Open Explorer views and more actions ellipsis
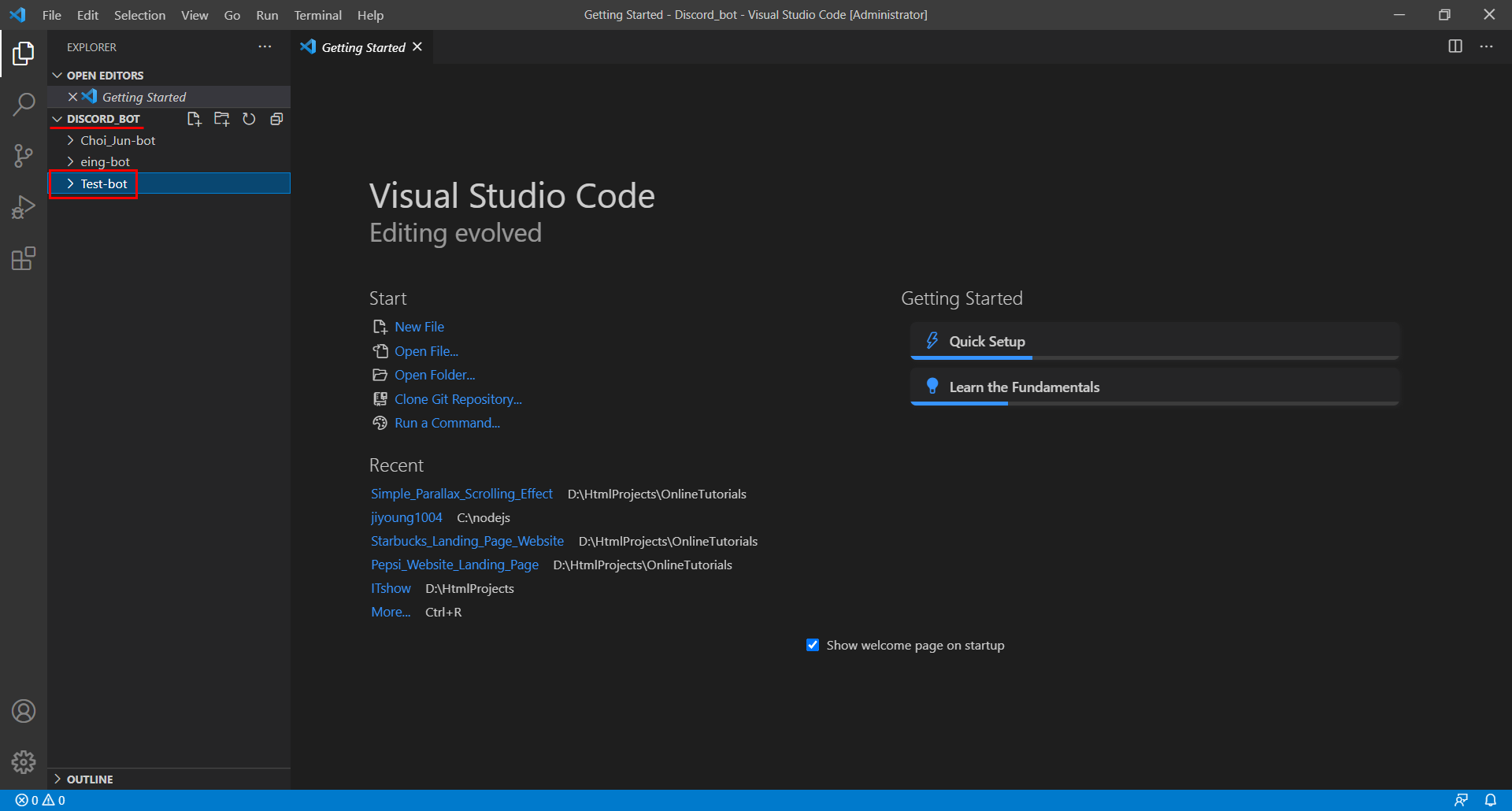 (x=265, y=47)
